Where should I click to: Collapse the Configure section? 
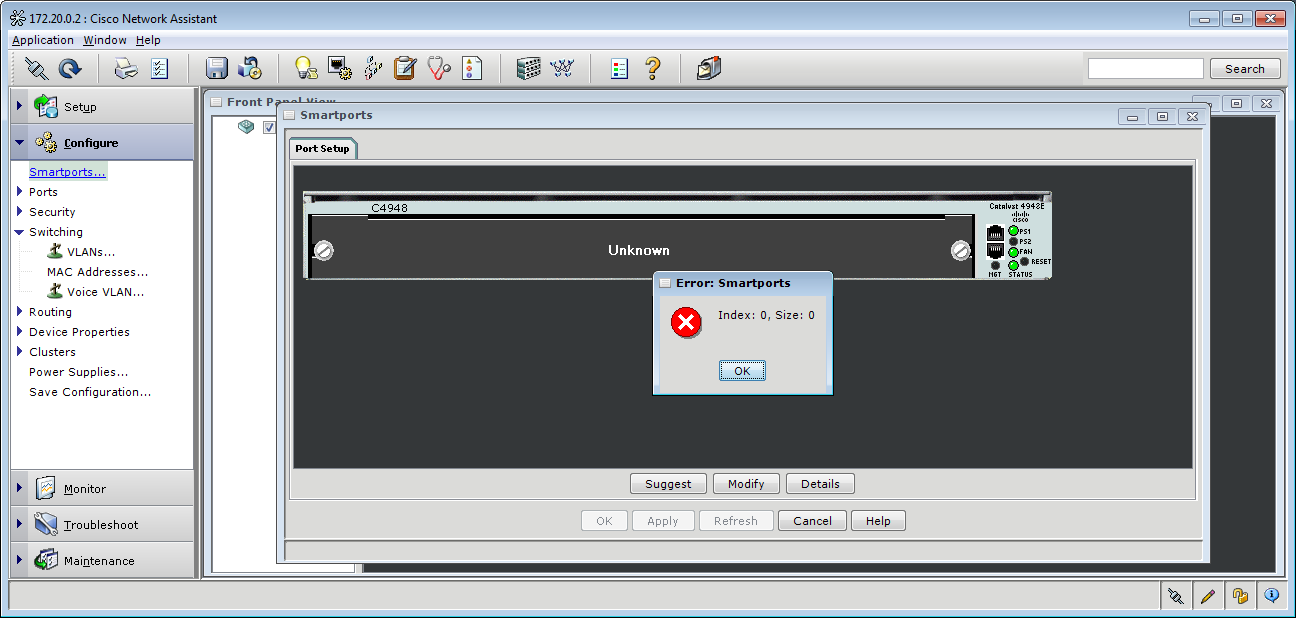[x=19, y=142]
